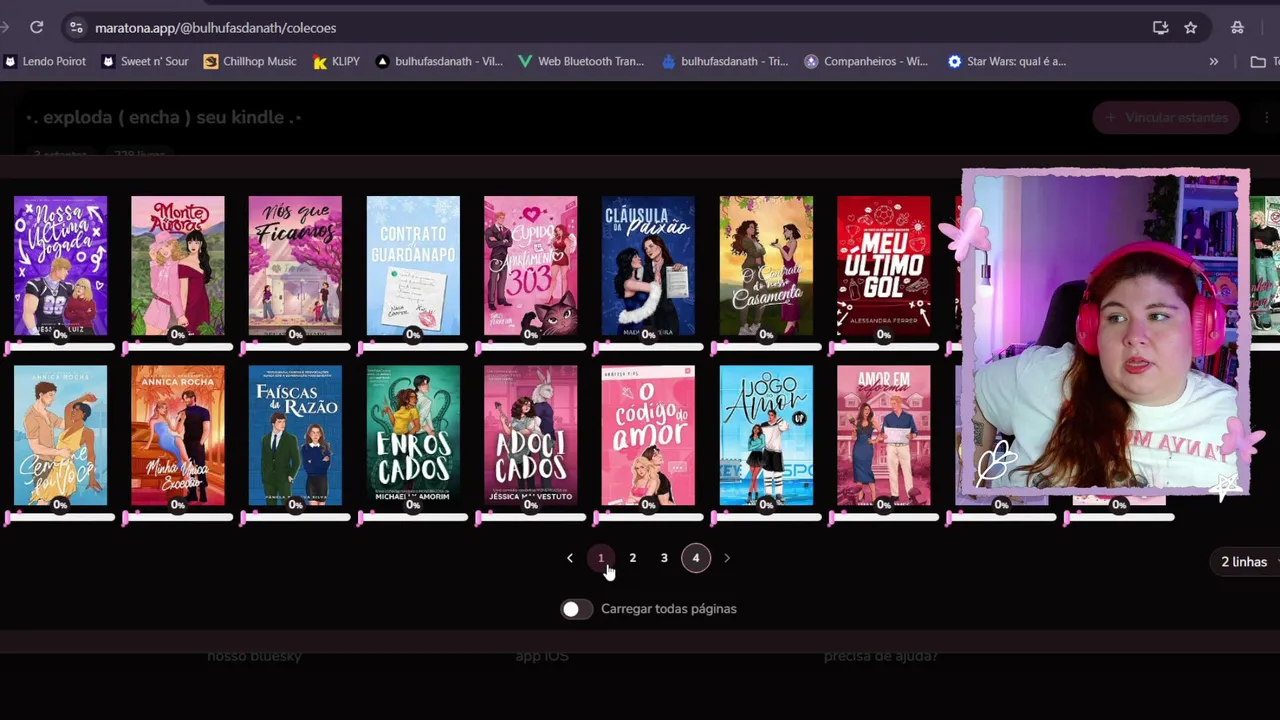Open the O Código do Amor book cover
Viewport: 1280px width, 720px height.
point(648,435)
